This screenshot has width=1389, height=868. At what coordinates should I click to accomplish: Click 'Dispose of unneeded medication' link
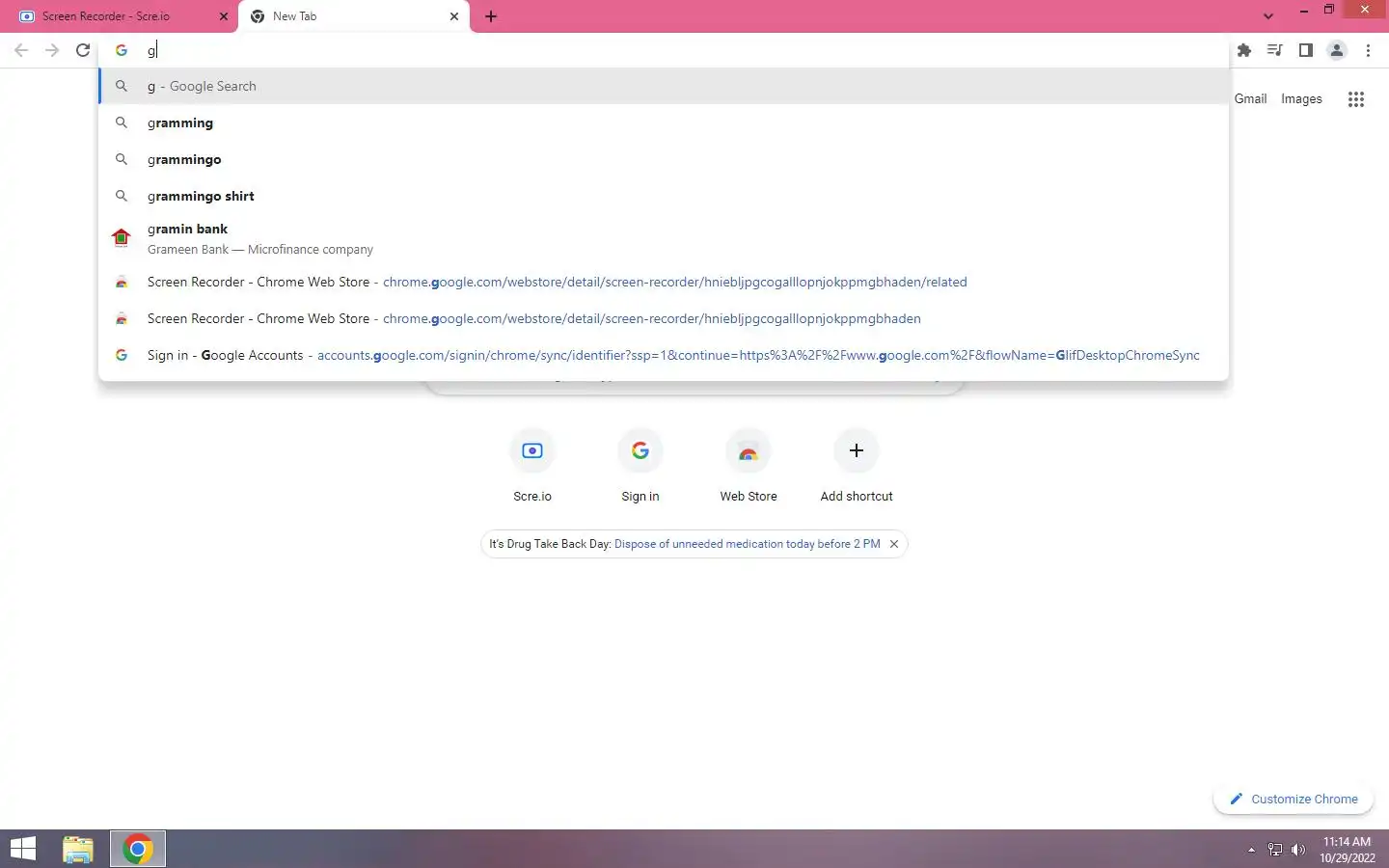(748, 544)
